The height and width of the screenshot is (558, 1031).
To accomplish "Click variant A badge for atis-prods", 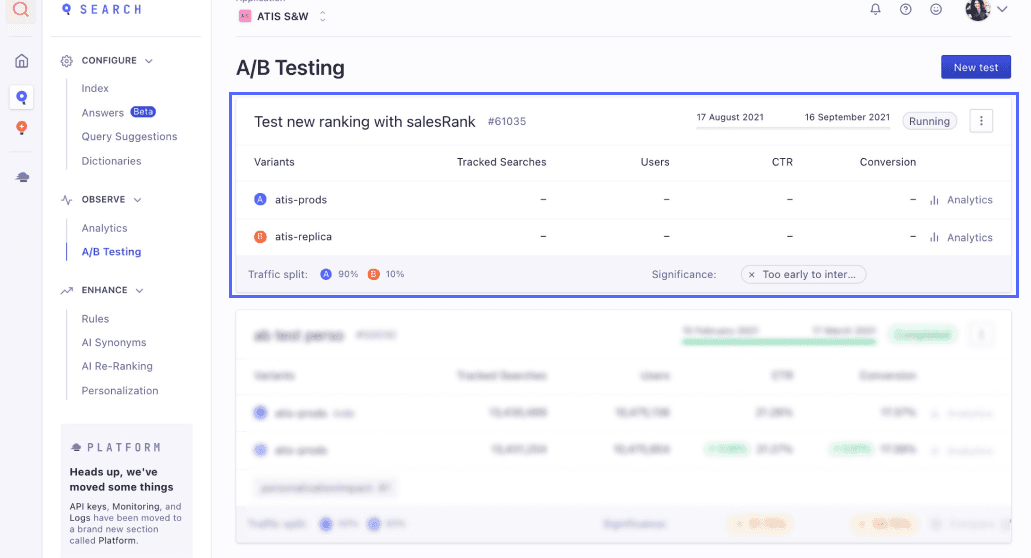I will [x=260, y=199].
